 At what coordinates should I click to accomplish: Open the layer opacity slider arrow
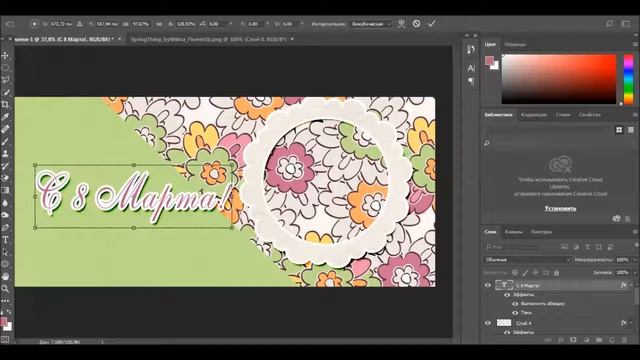[634, 260]
